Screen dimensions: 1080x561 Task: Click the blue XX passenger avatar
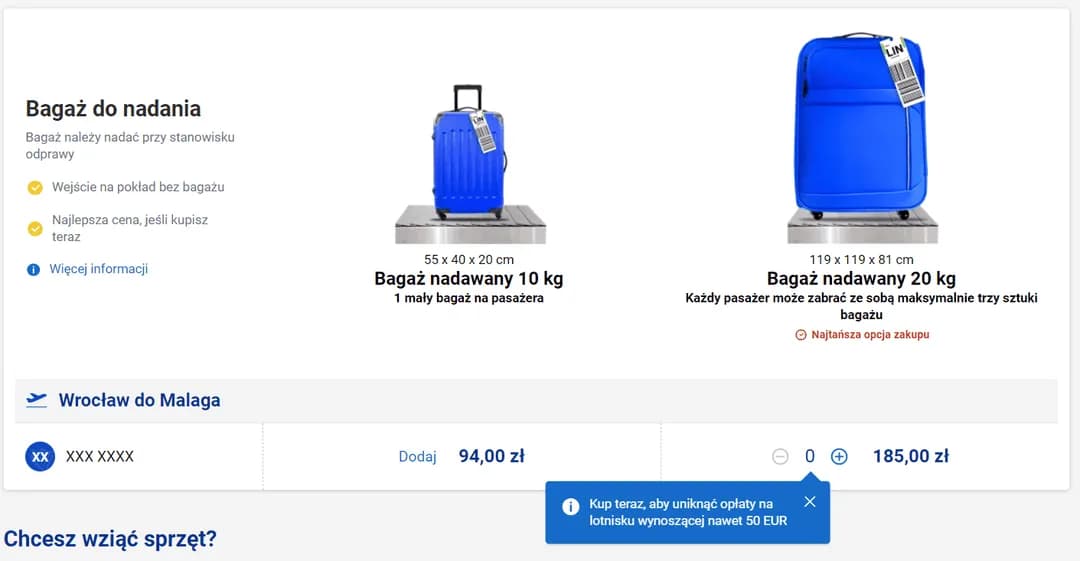40,457
